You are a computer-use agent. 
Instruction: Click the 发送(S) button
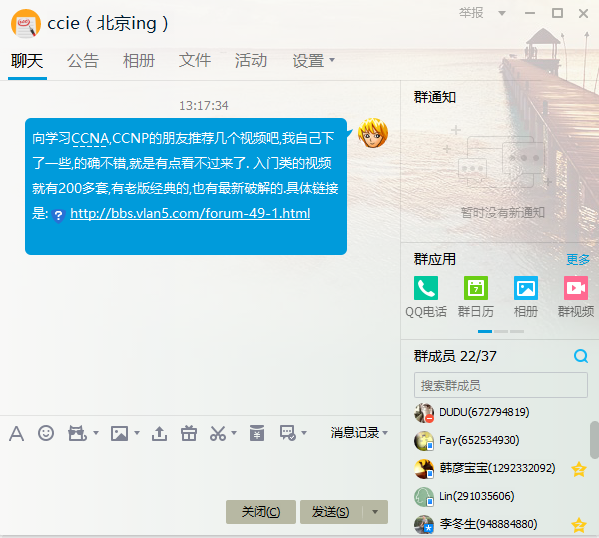point(331,512)
